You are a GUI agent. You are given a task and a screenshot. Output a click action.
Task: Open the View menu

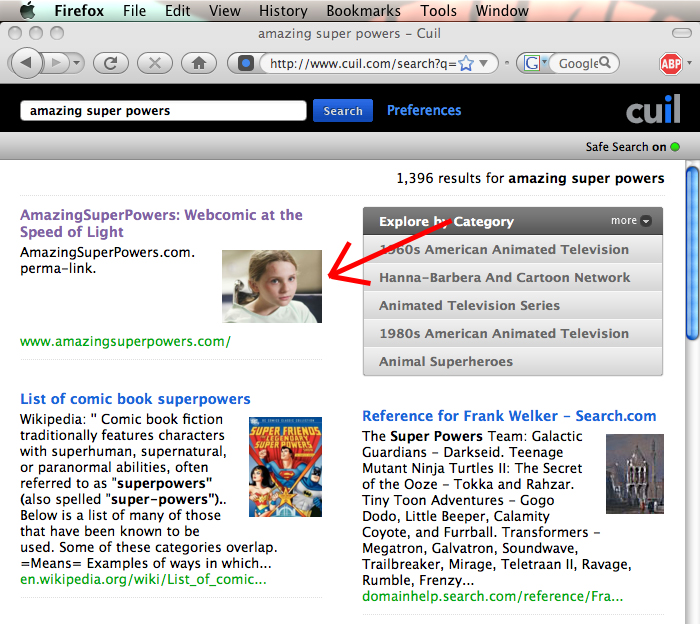225,10
